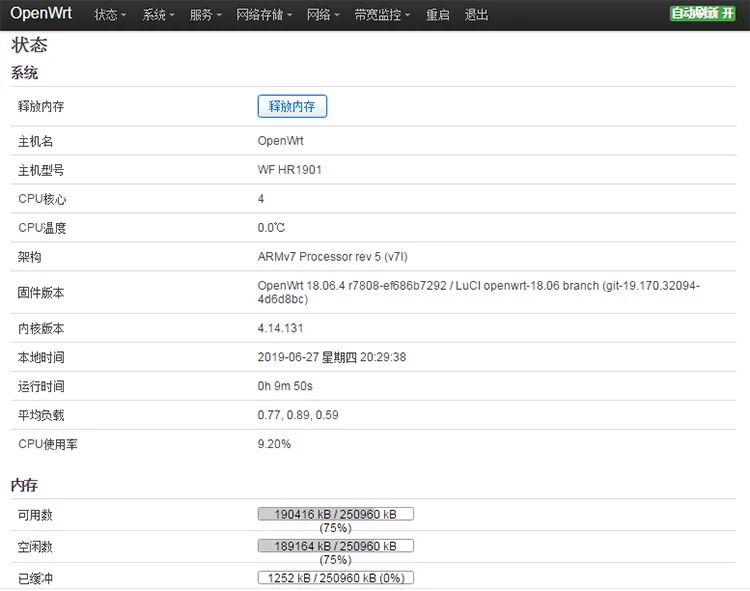Click the 架构 row label
The image size is (750, 591).
(x=30, y=257)
